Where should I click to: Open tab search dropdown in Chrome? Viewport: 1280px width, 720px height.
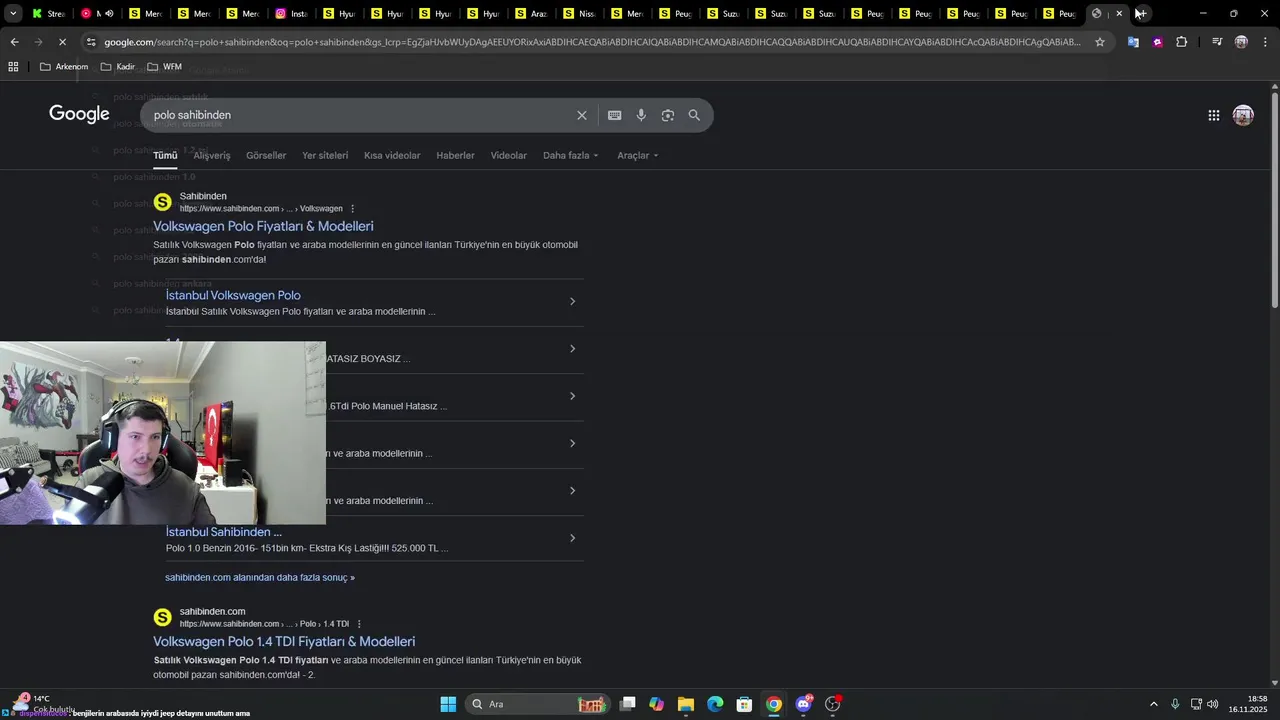pos(13,13)
